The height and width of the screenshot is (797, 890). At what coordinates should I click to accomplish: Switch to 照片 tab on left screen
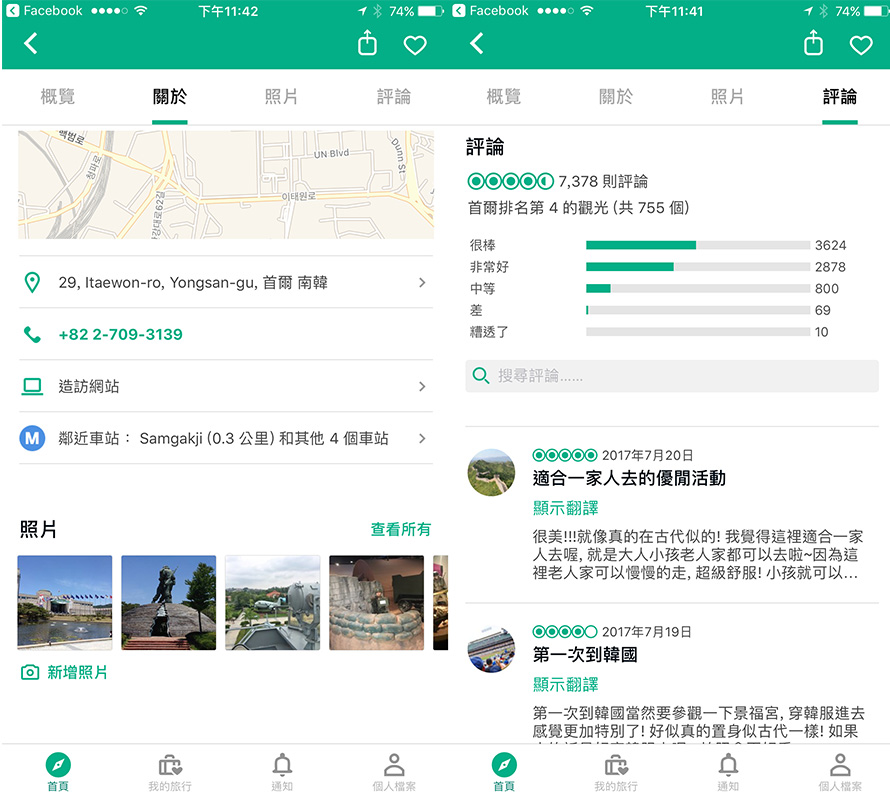282,97
